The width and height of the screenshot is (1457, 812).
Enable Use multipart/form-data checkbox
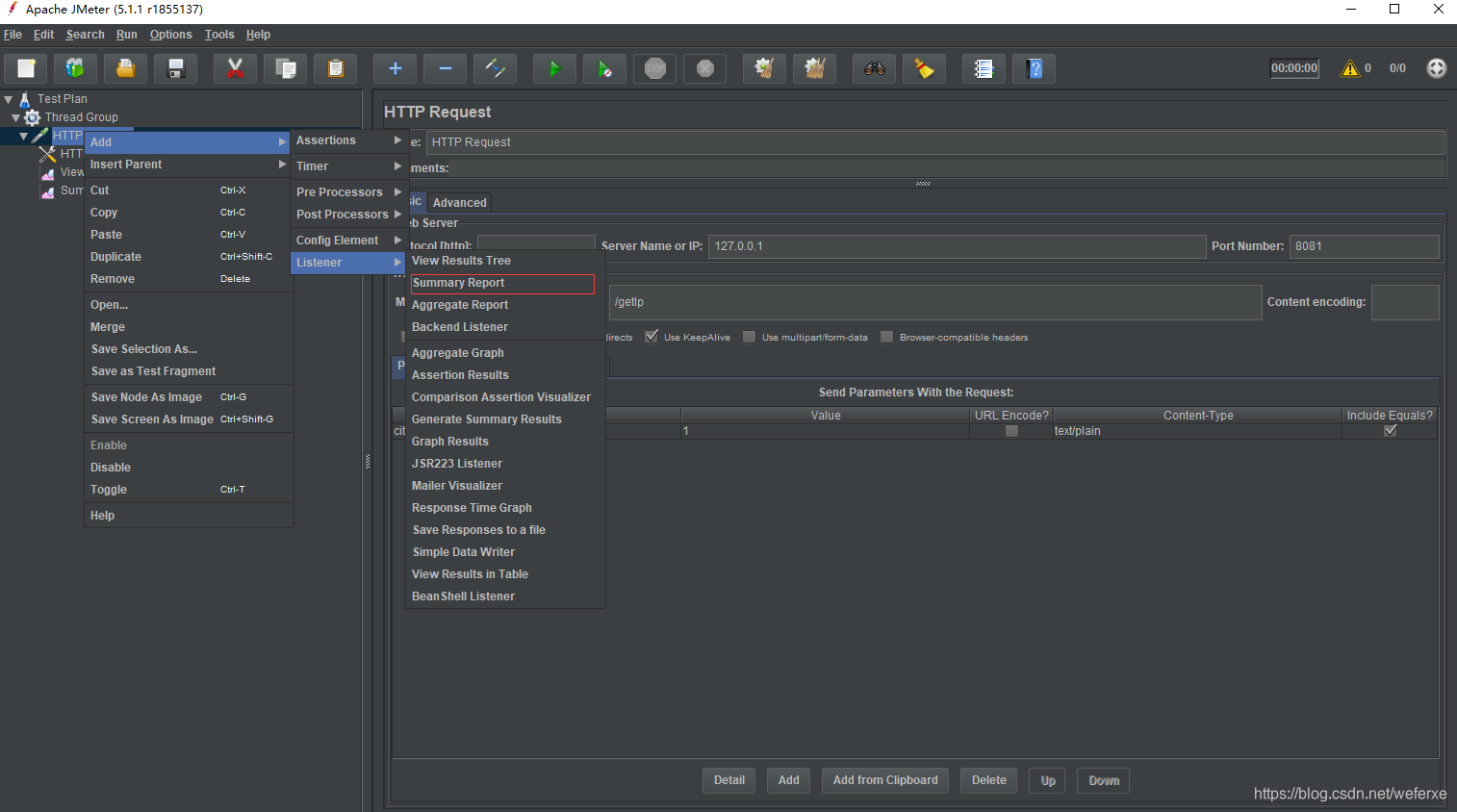tap(749, 337)
